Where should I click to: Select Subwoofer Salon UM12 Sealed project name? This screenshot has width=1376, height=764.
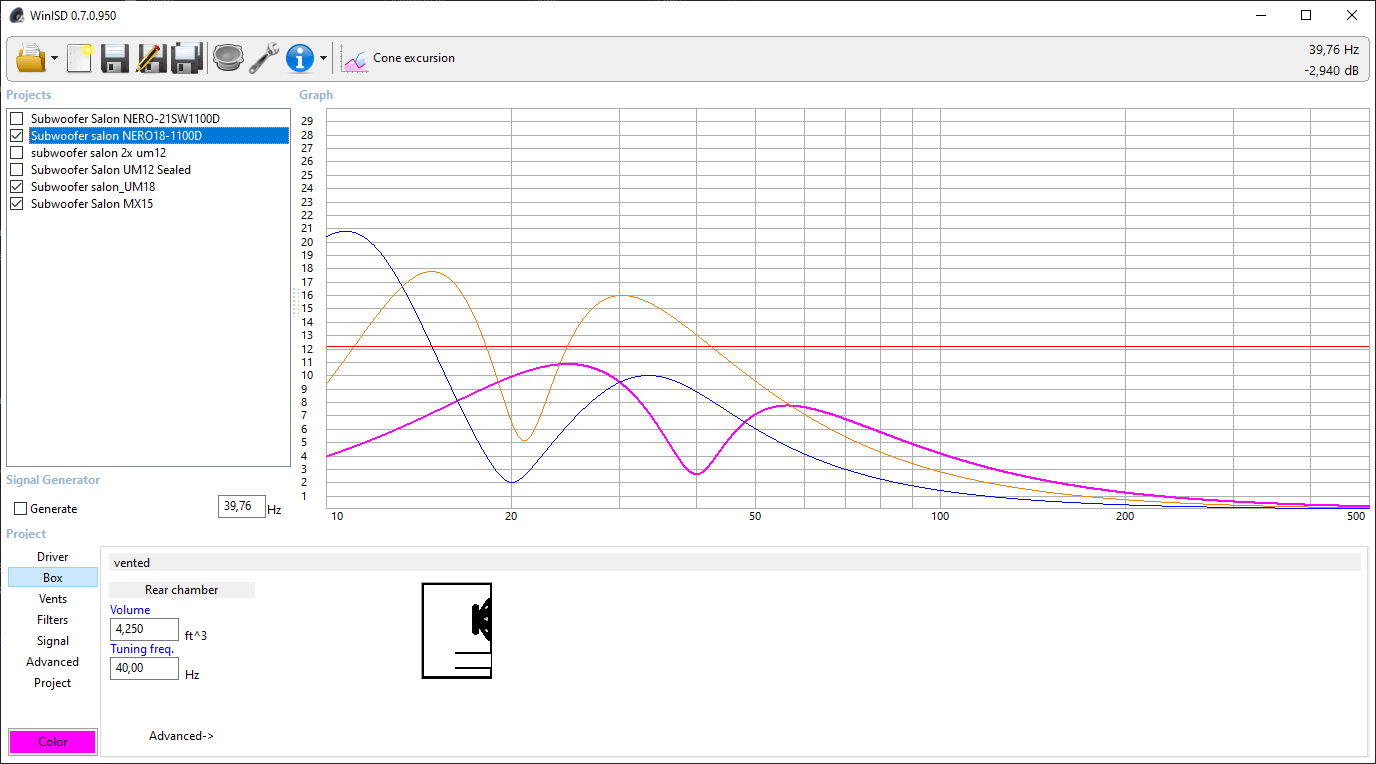[110, 170]
